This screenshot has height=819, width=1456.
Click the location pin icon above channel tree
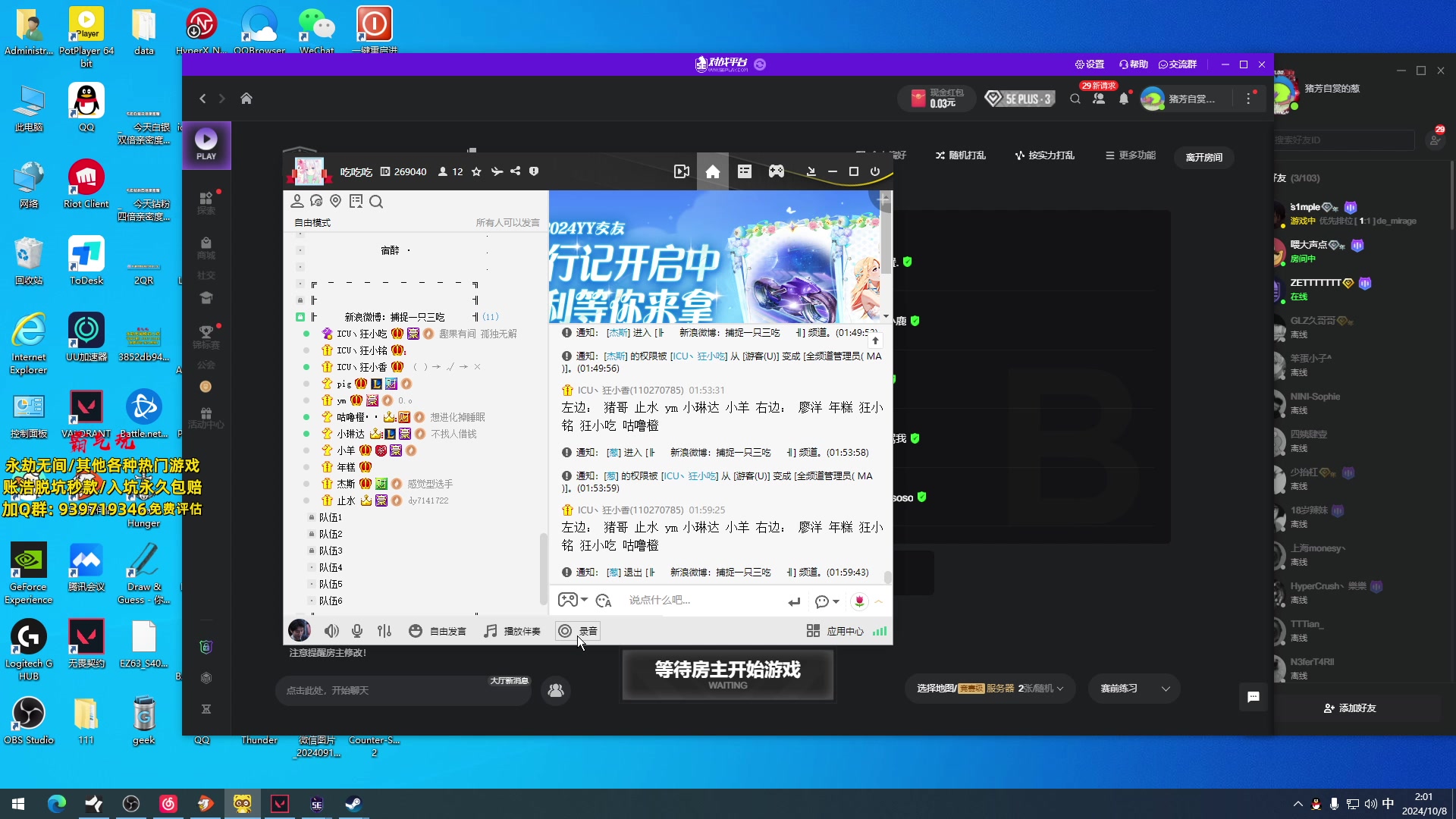pos(335,201)
